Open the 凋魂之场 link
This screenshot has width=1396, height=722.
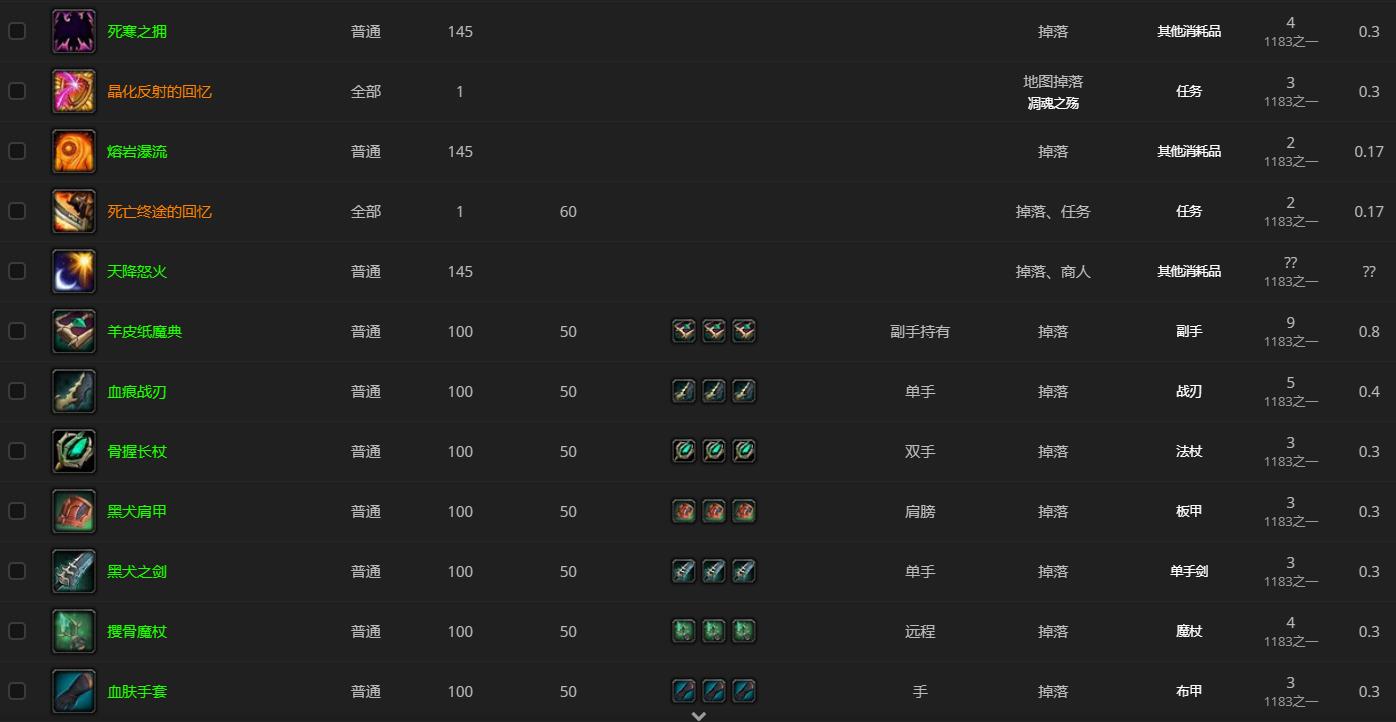(x=1052, y=102)
